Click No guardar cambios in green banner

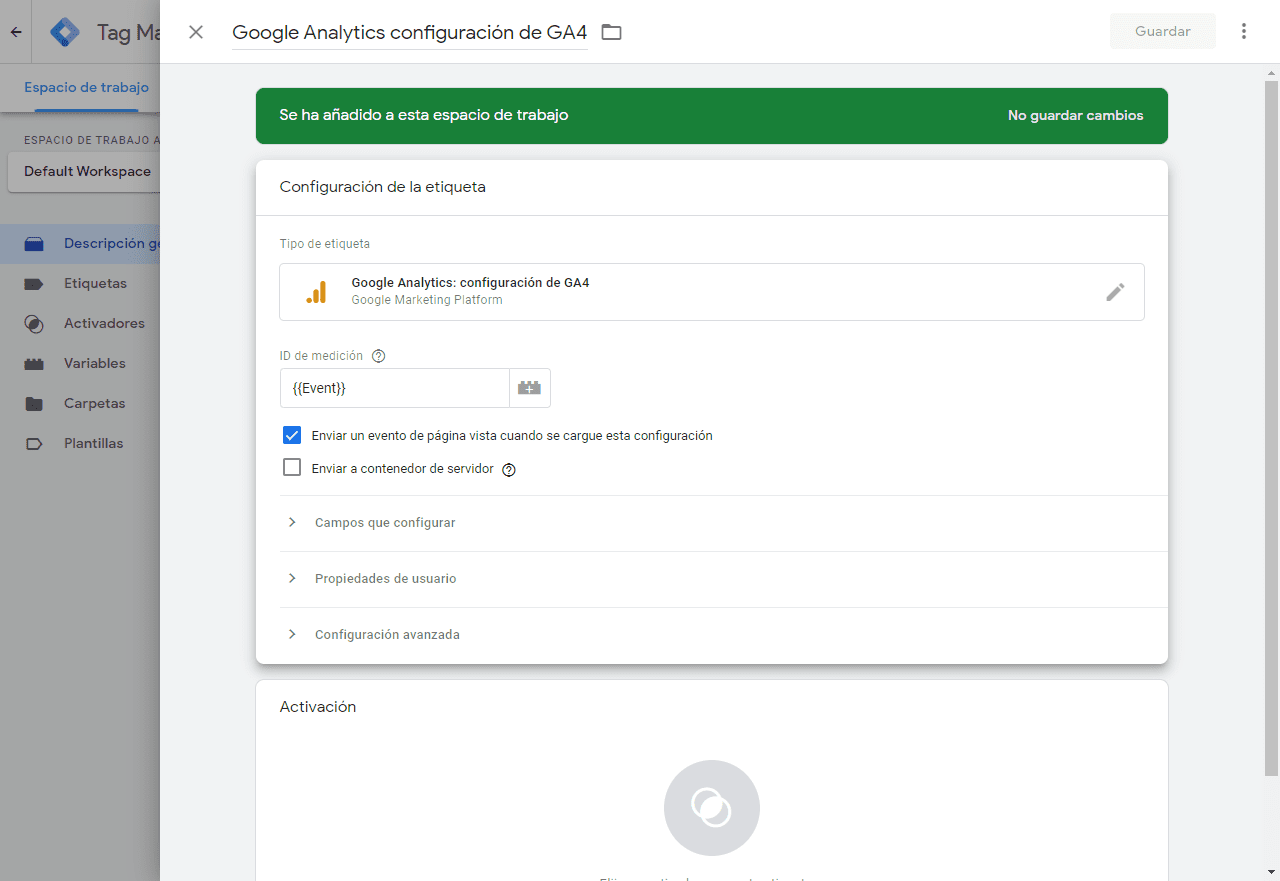point(1075,115)
